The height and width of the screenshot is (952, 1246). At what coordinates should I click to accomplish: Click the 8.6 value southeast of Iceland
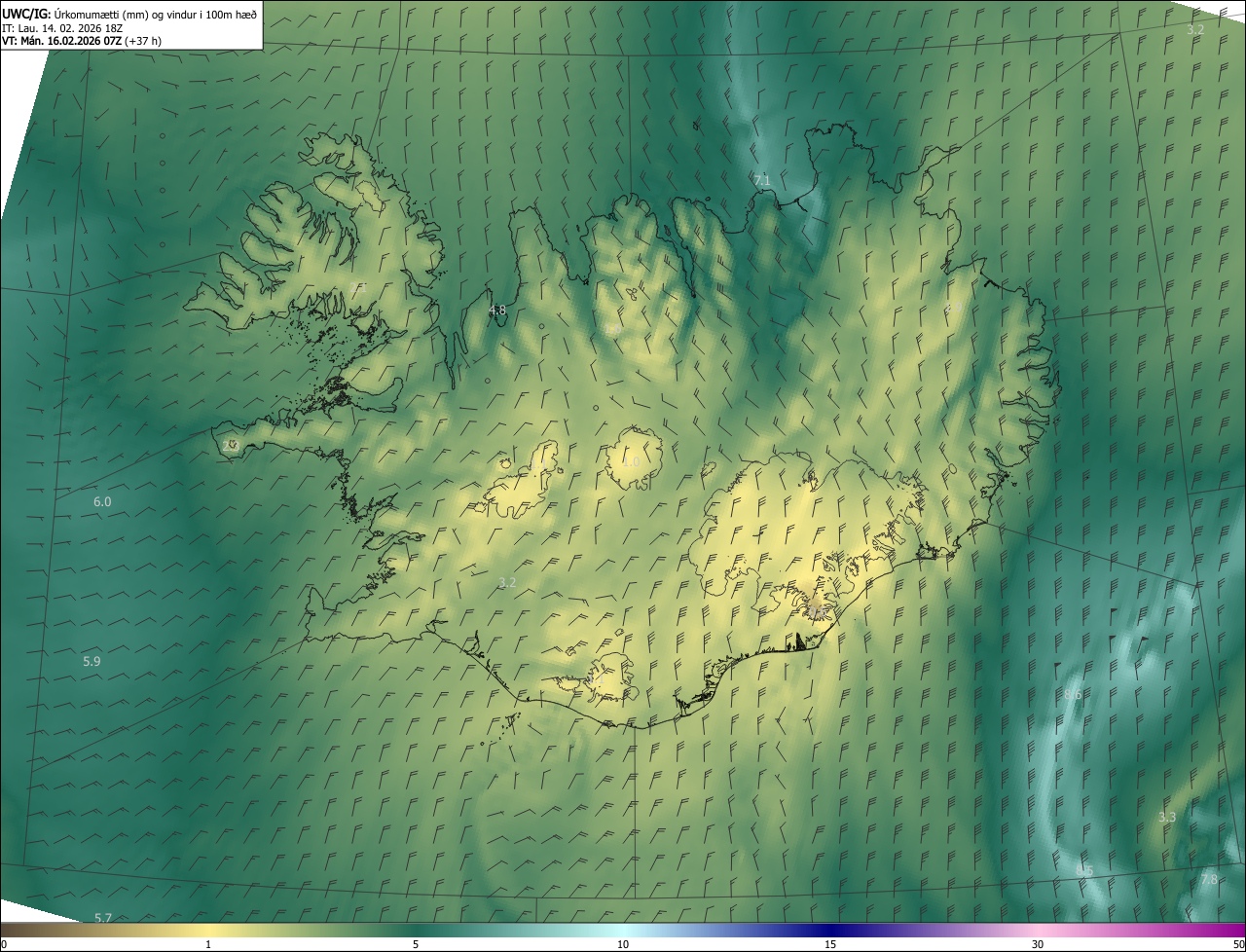pos(1073,695)
